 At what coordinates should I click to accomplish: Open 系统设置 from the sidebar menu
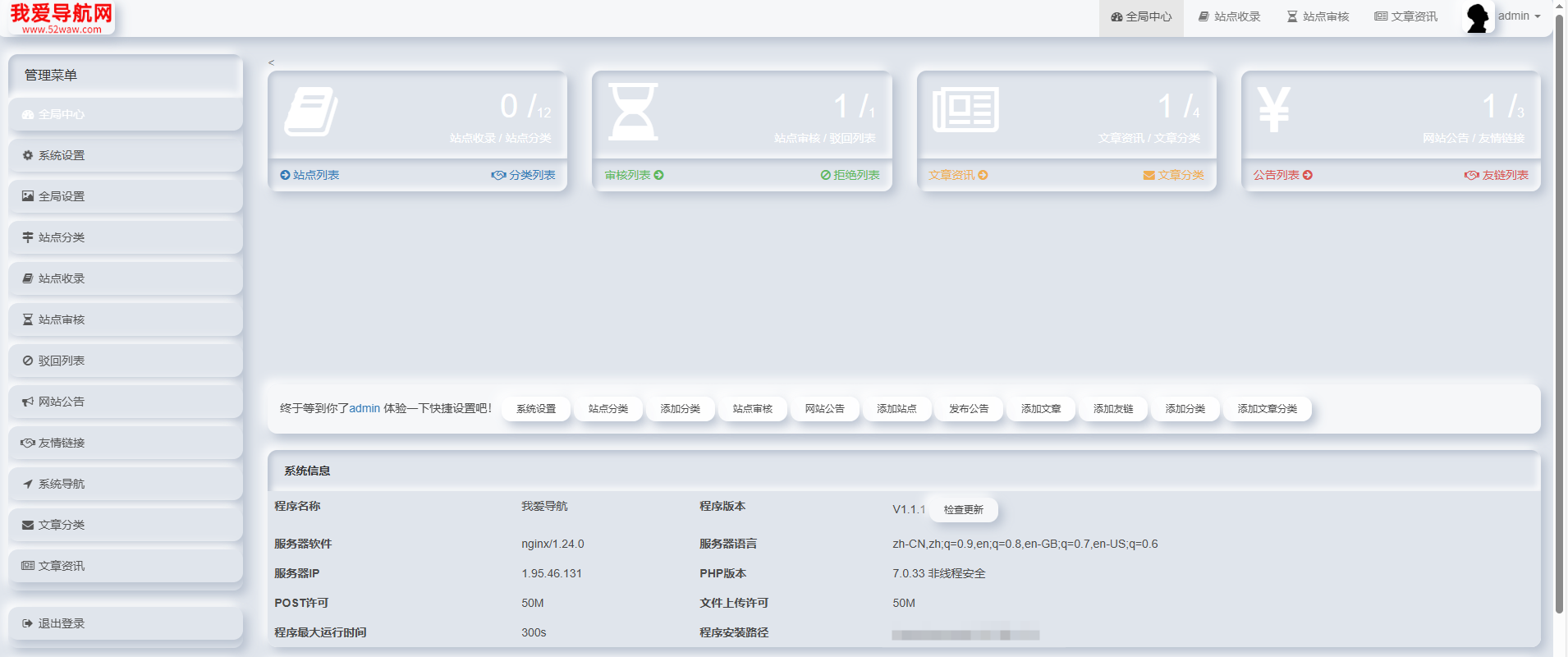[62, 155]
